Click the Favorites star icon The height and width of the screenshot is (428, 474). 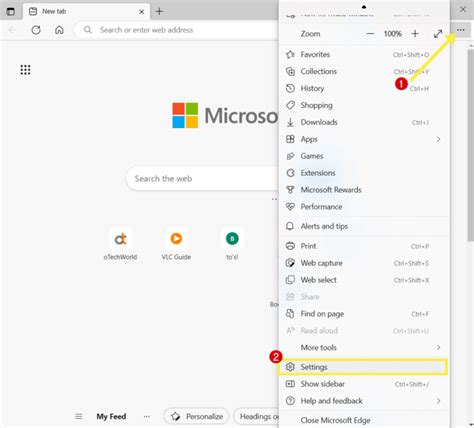(290, 54)
